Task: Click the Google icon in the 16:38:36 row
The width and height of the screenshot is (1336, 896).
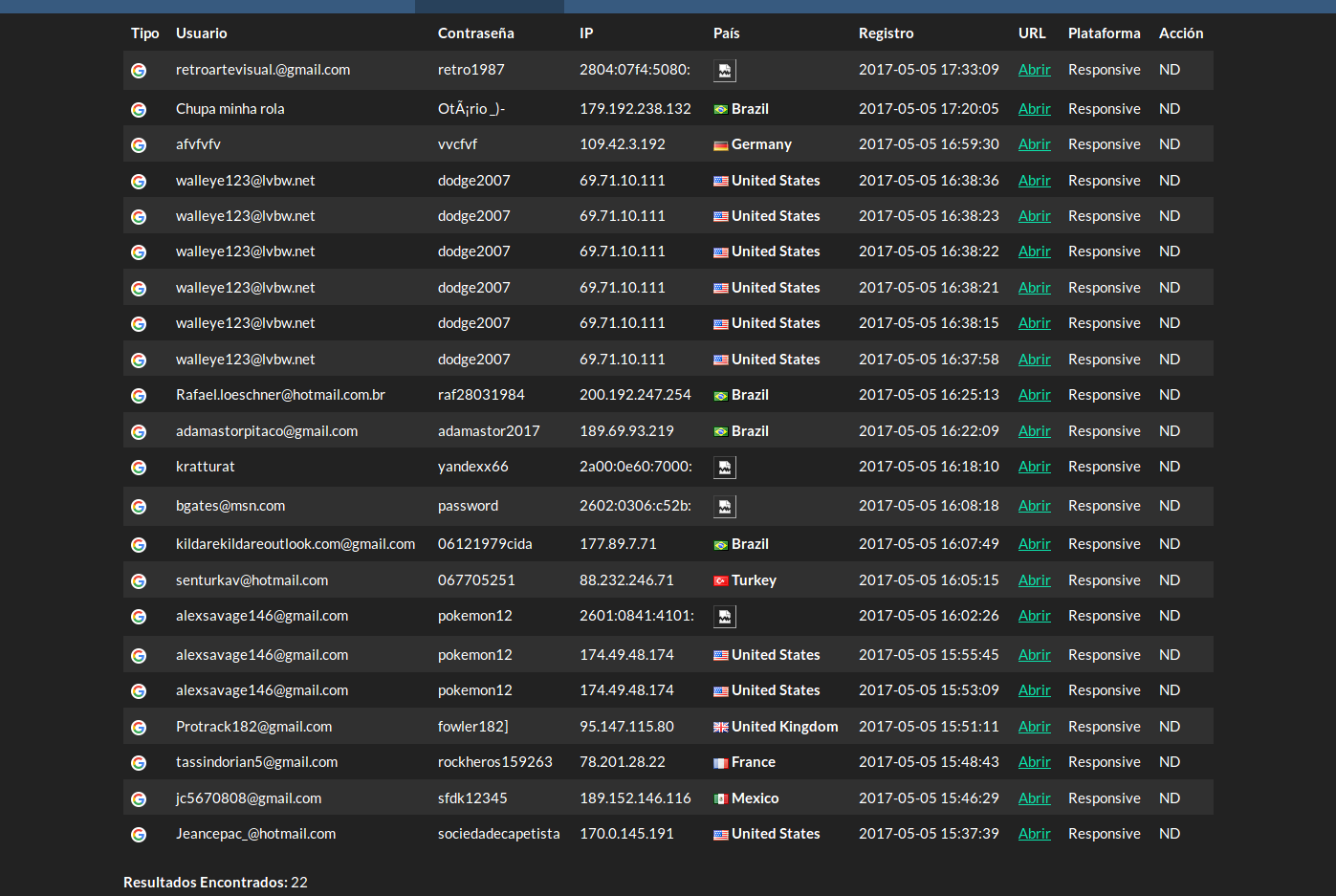Action: [139, 182]
